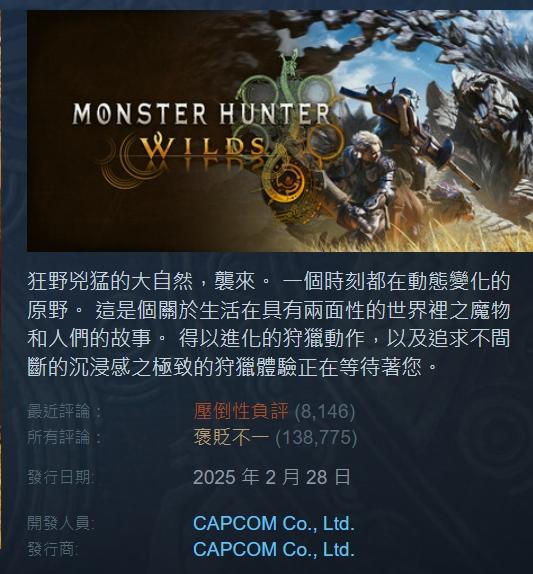Image resolution: width=533 pixels, height=574 pixels.
Task: Click the hunter character with white hair
Action: [x=366, y=183]
